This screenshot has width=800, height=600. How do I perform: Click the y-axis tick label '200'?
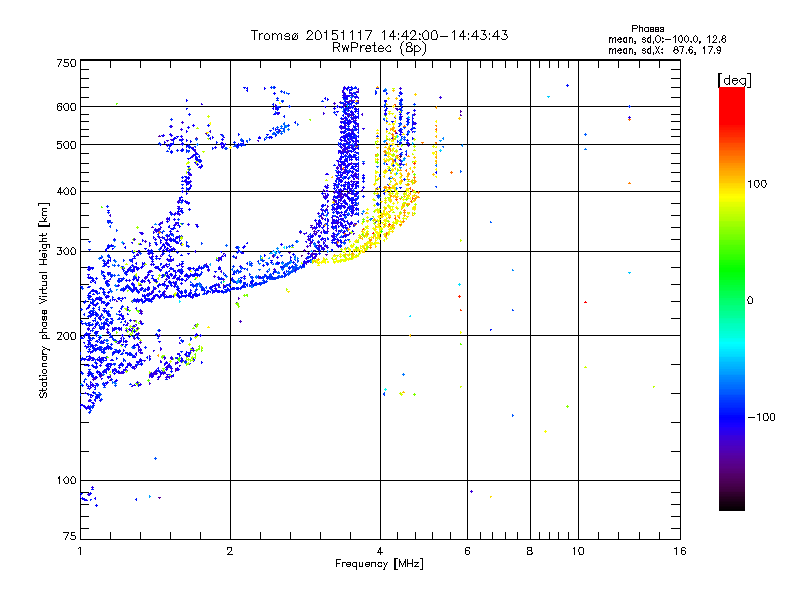(x=66, y=336)
